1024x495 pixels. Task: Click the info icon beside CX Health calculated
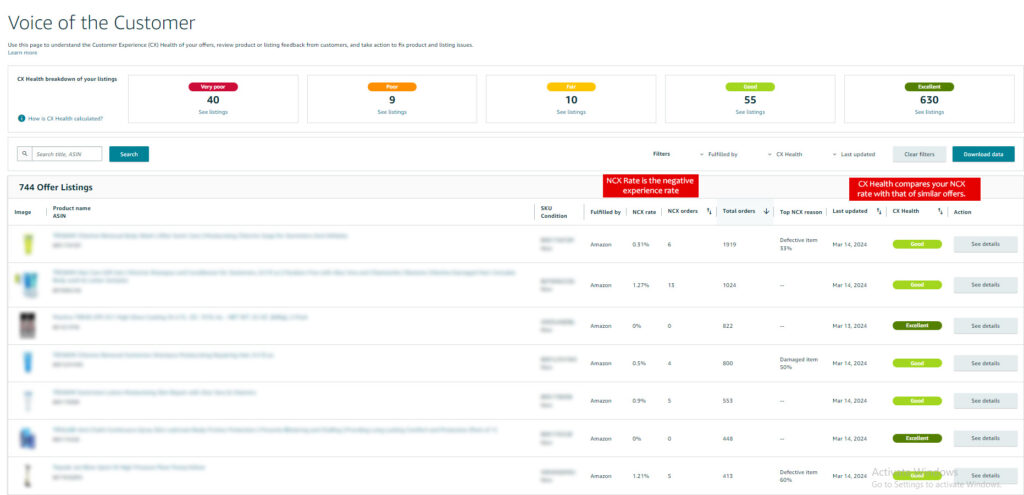pos(21,118)
